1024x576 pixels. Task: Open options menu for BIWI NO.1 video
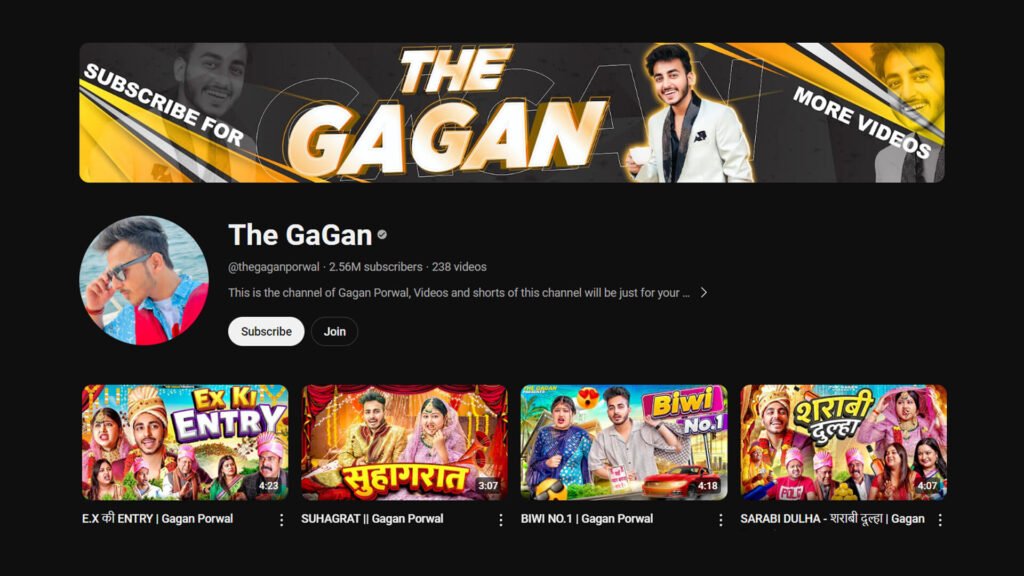(x=720, y=520)
